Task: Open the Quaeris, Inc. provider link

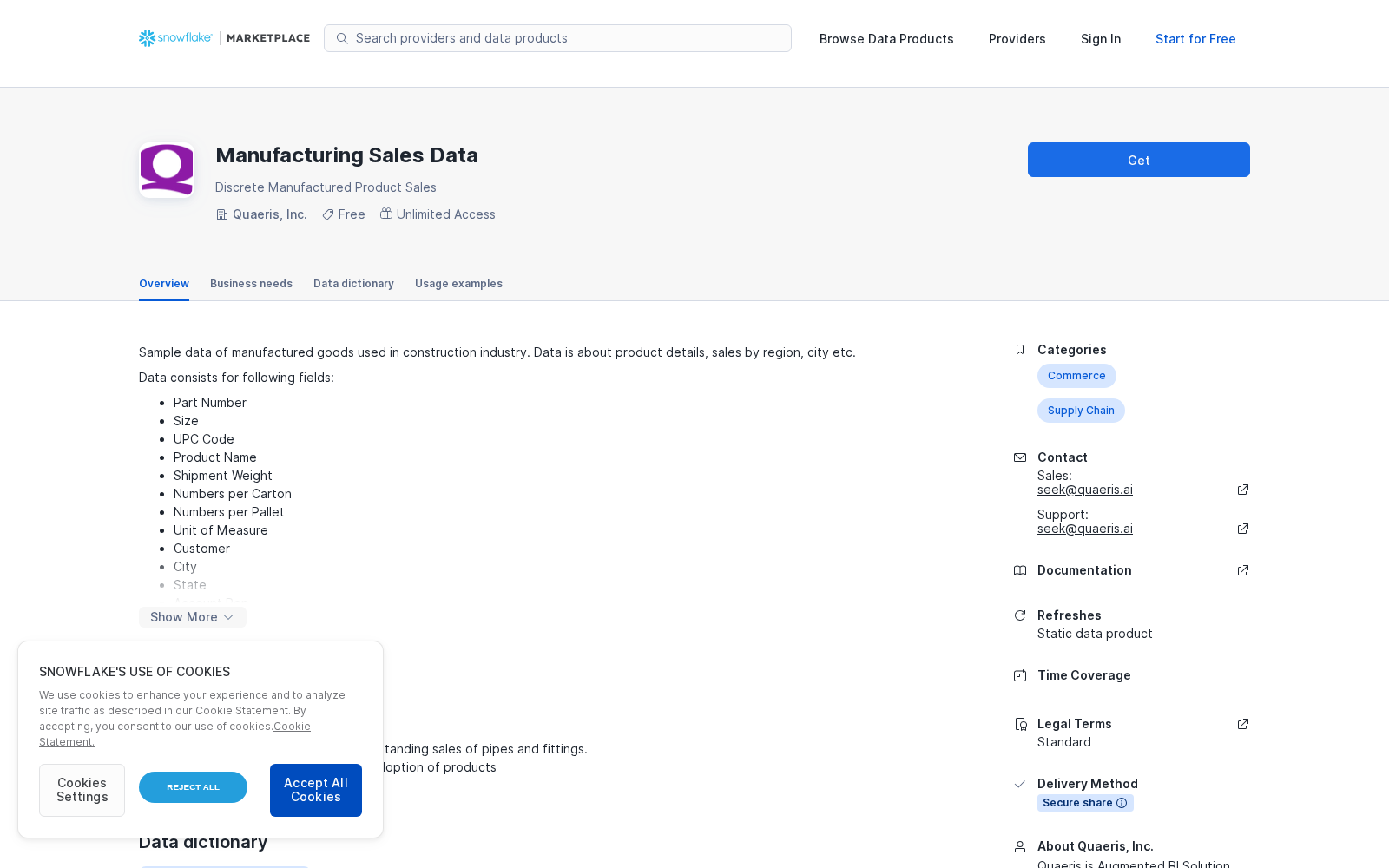Action: tap(270, 214)
